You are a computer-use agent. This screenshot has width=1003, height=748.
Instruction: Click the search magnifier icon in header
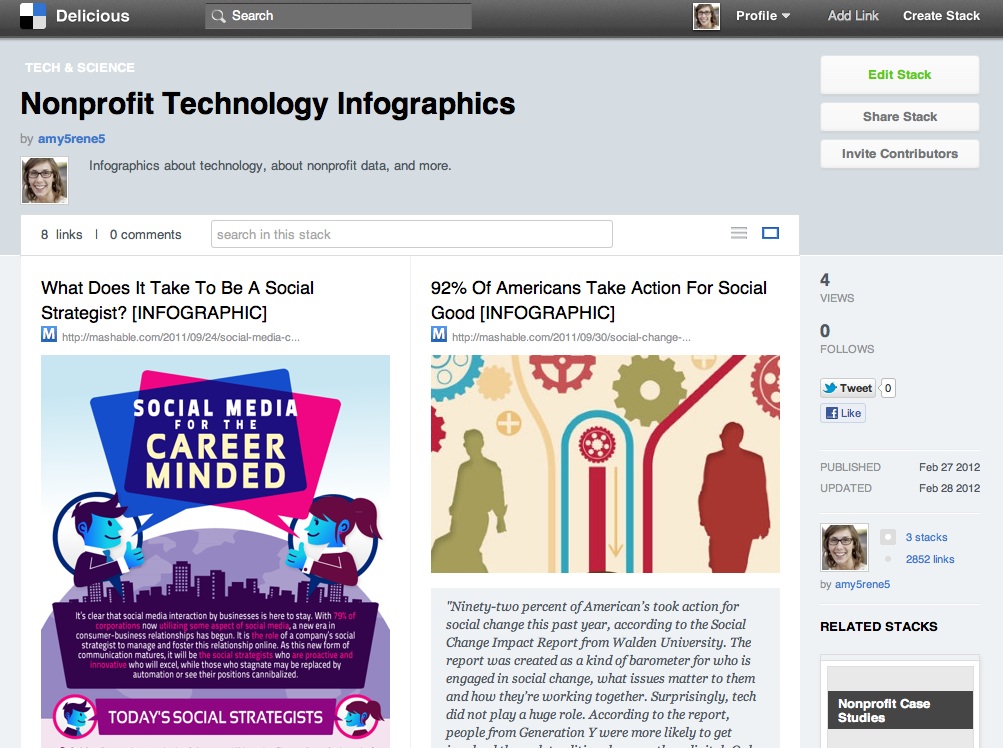click(x=219, y=16)
